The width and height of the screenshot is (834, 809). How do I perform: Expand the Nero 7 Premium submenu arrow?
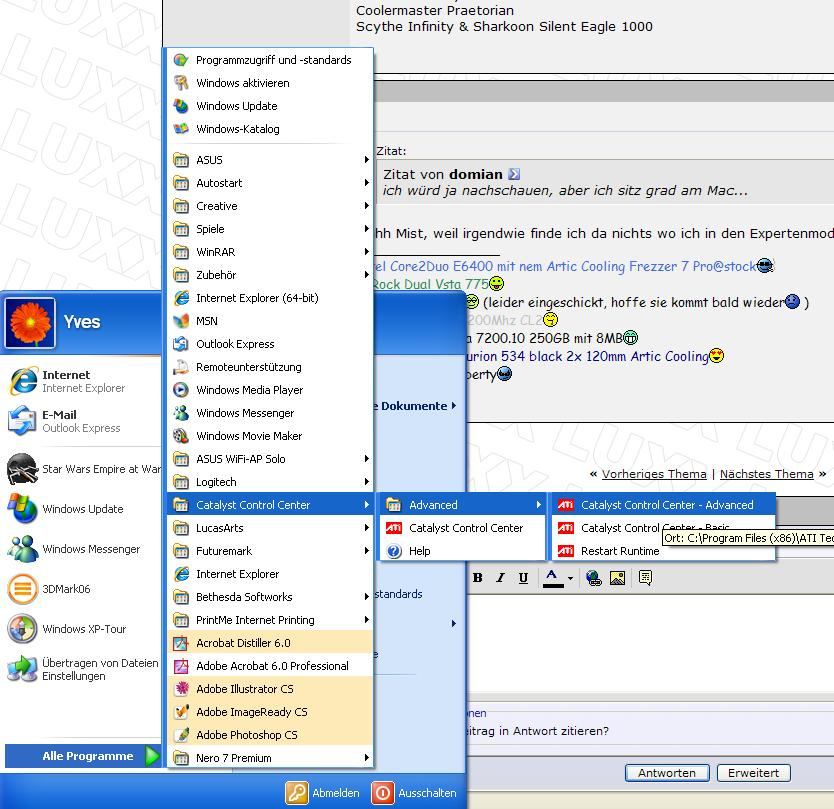click(x=366, y=758)
